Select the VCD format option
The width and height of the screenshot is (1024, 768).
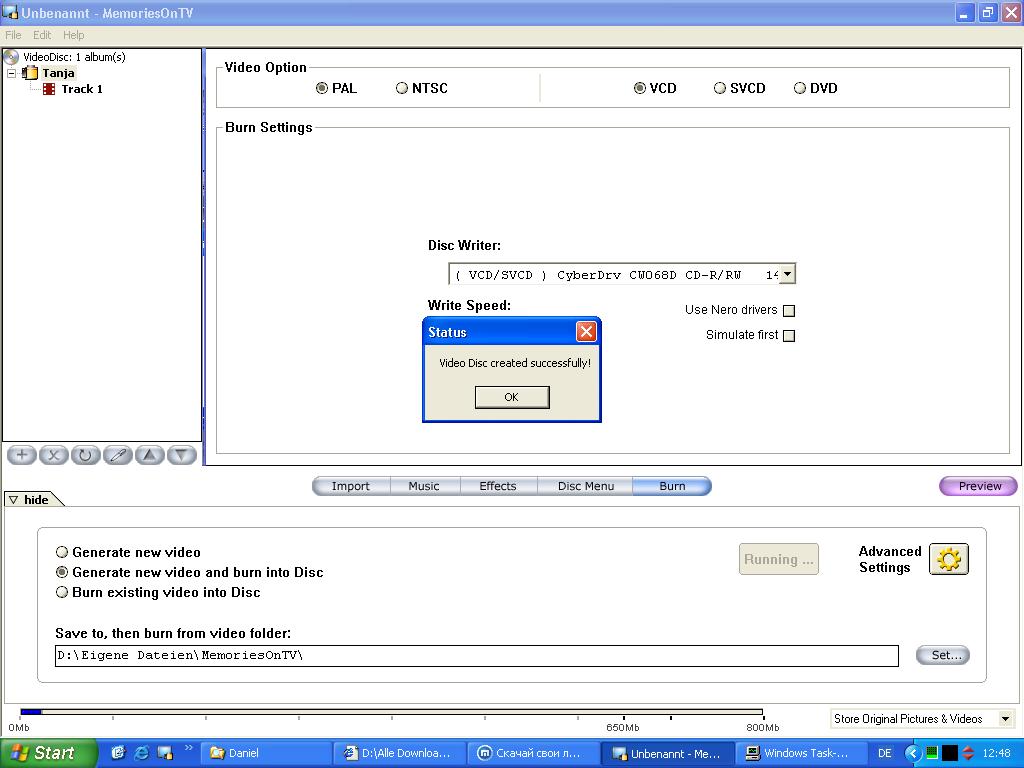tap(640, 88)
